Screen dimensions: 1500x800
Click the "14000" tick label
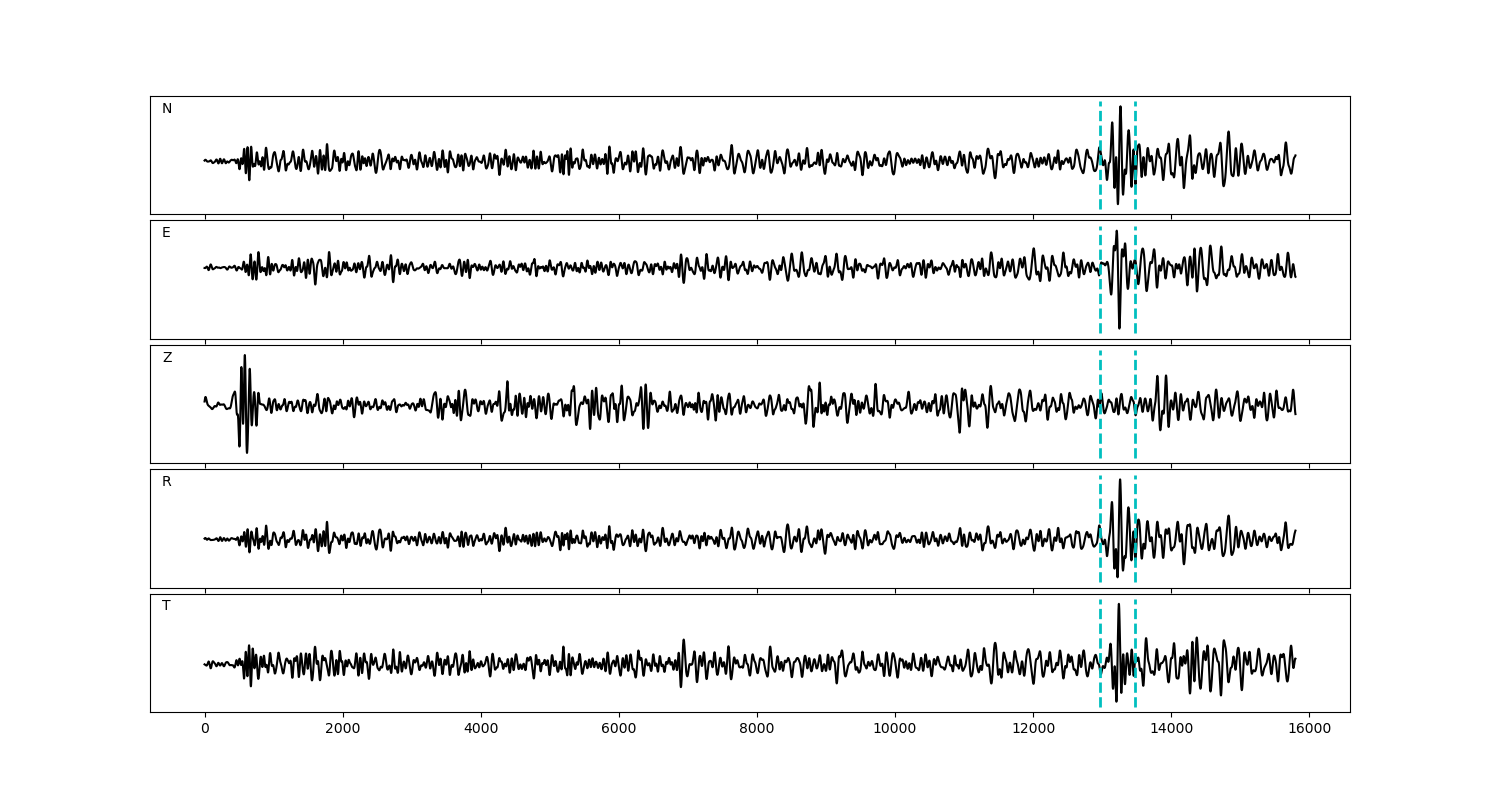(1171, 729)
